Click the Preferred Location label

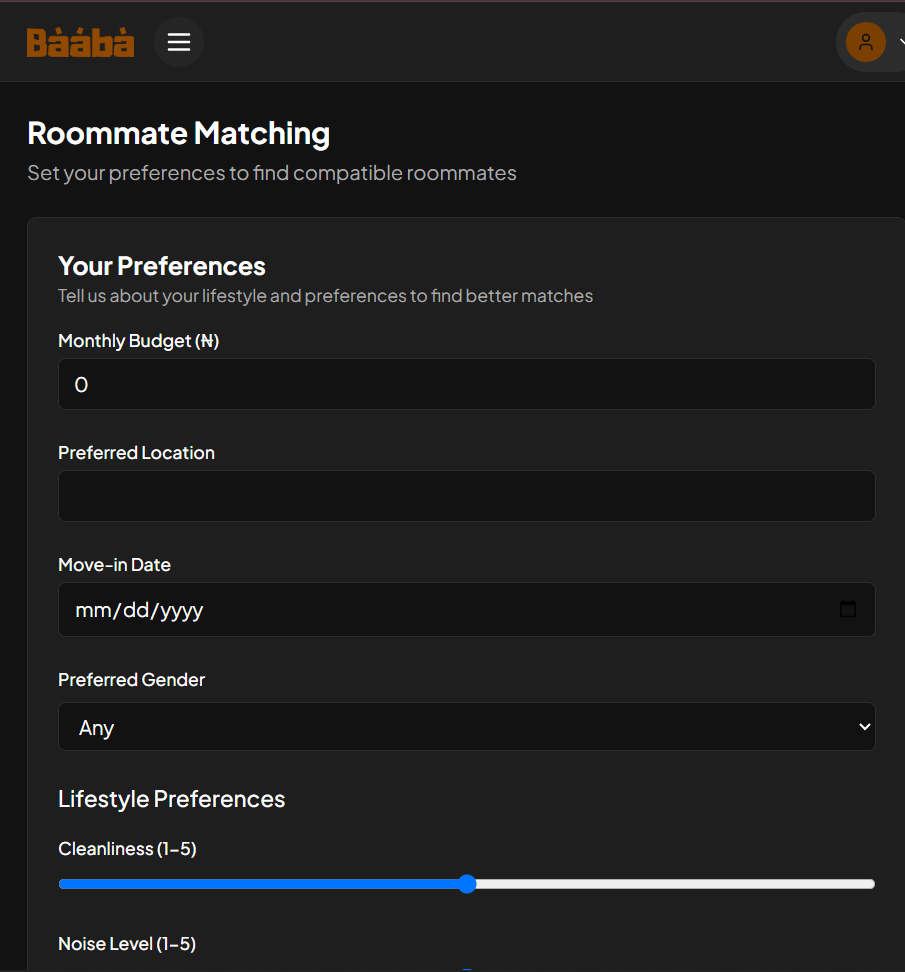[x=136, y=453]
